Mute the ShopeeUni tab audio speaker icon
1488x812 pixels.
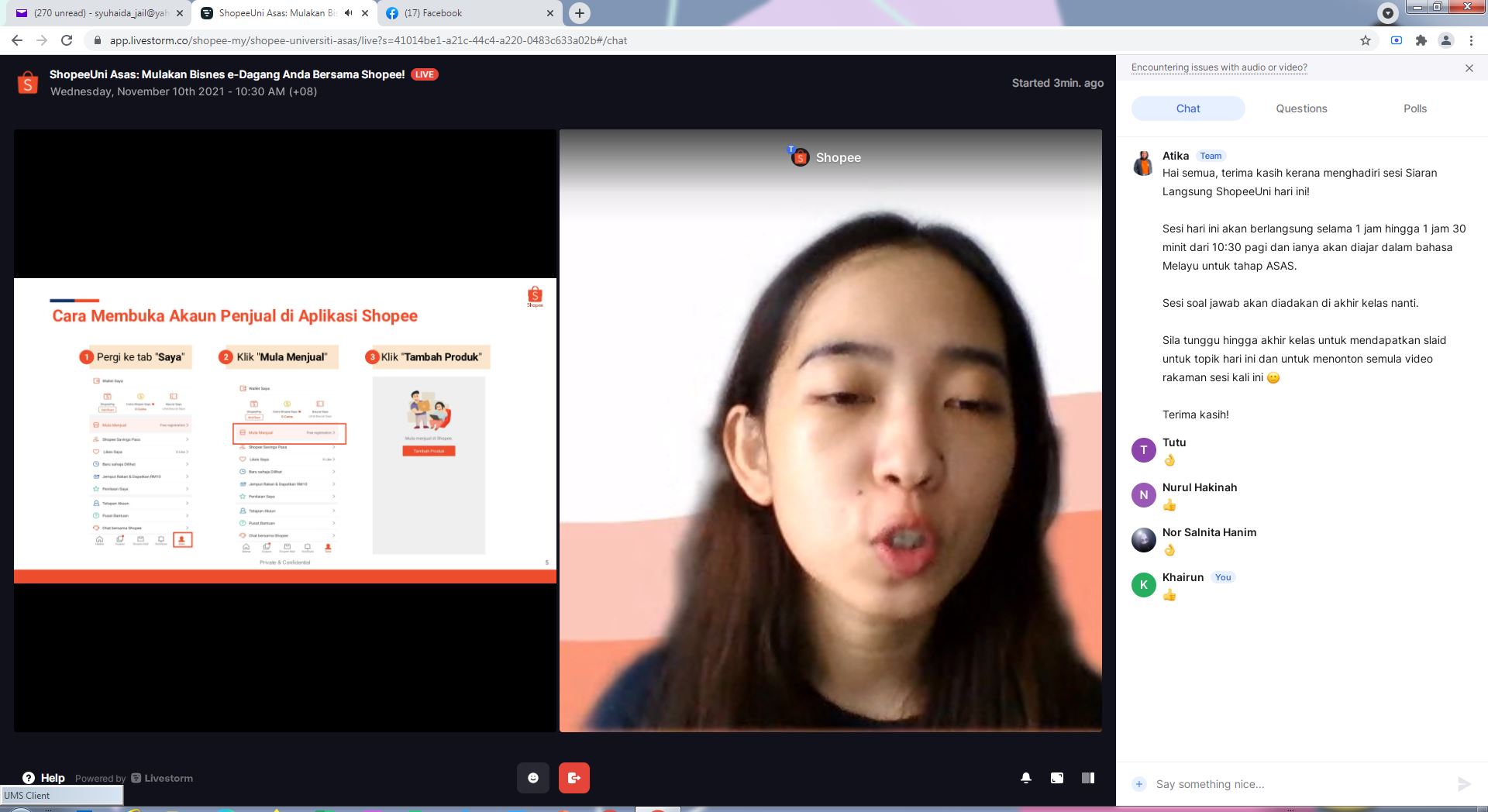349,13
